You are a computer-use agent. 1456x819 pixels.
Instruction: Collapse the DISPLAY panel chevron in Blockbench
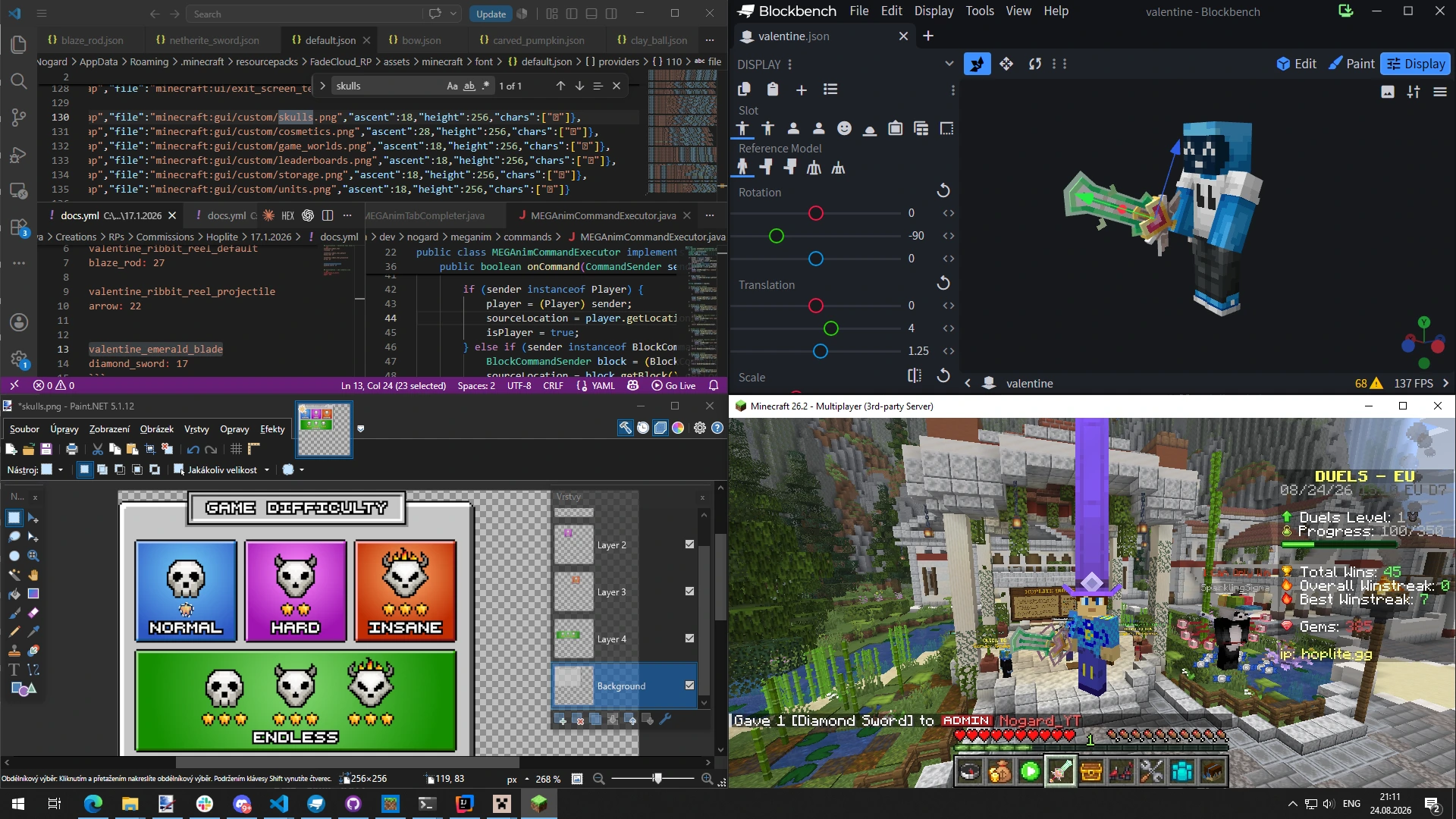[x=949, y=64]
